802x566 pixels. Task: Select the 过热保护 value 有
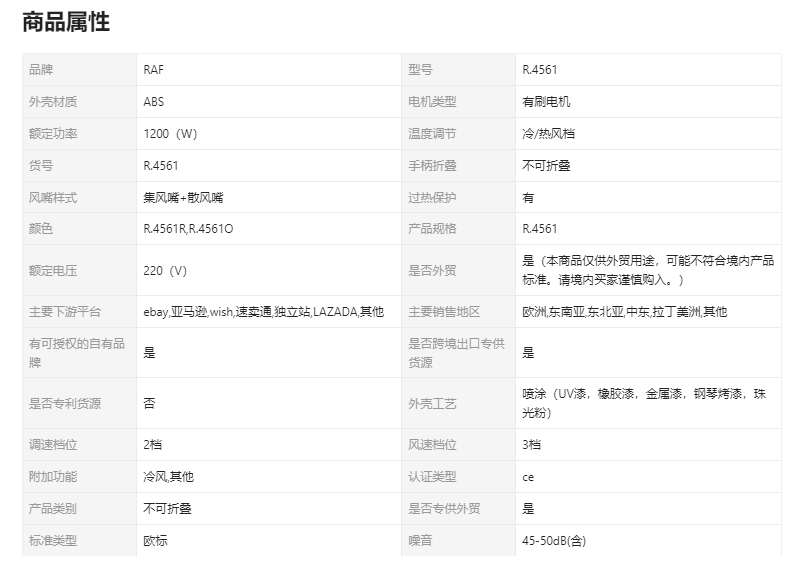[x=528, y=197]
